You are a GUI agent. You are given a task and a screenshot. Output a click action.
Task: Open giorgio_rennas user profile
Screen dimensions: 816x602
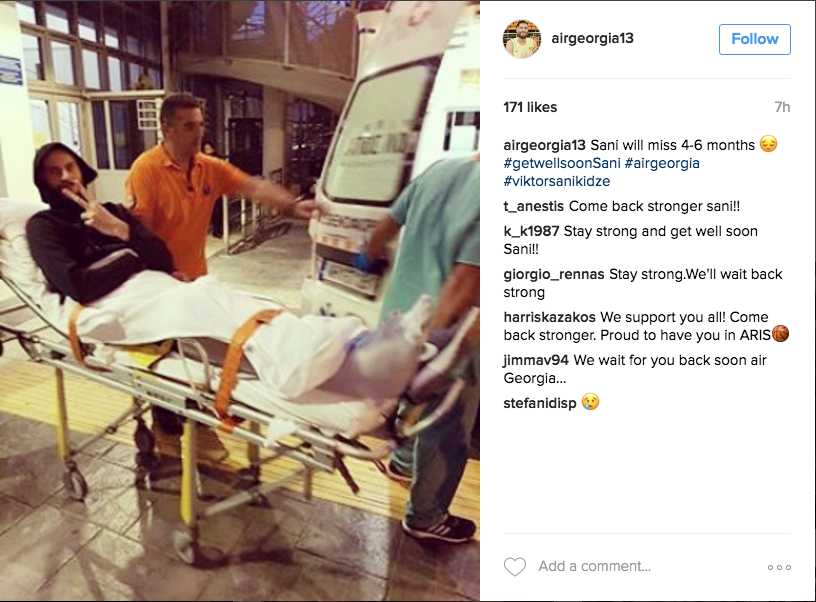(554, 274)
